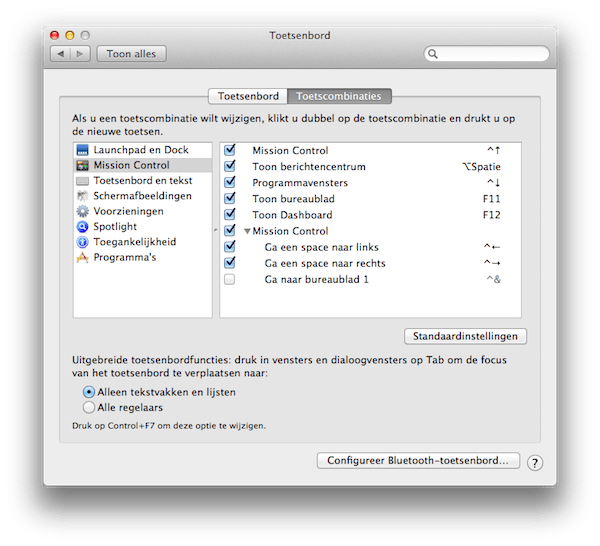Screen dimensions: 600x546
Task: Minimize the Toetsenbord window
Action: pos(70,35)
